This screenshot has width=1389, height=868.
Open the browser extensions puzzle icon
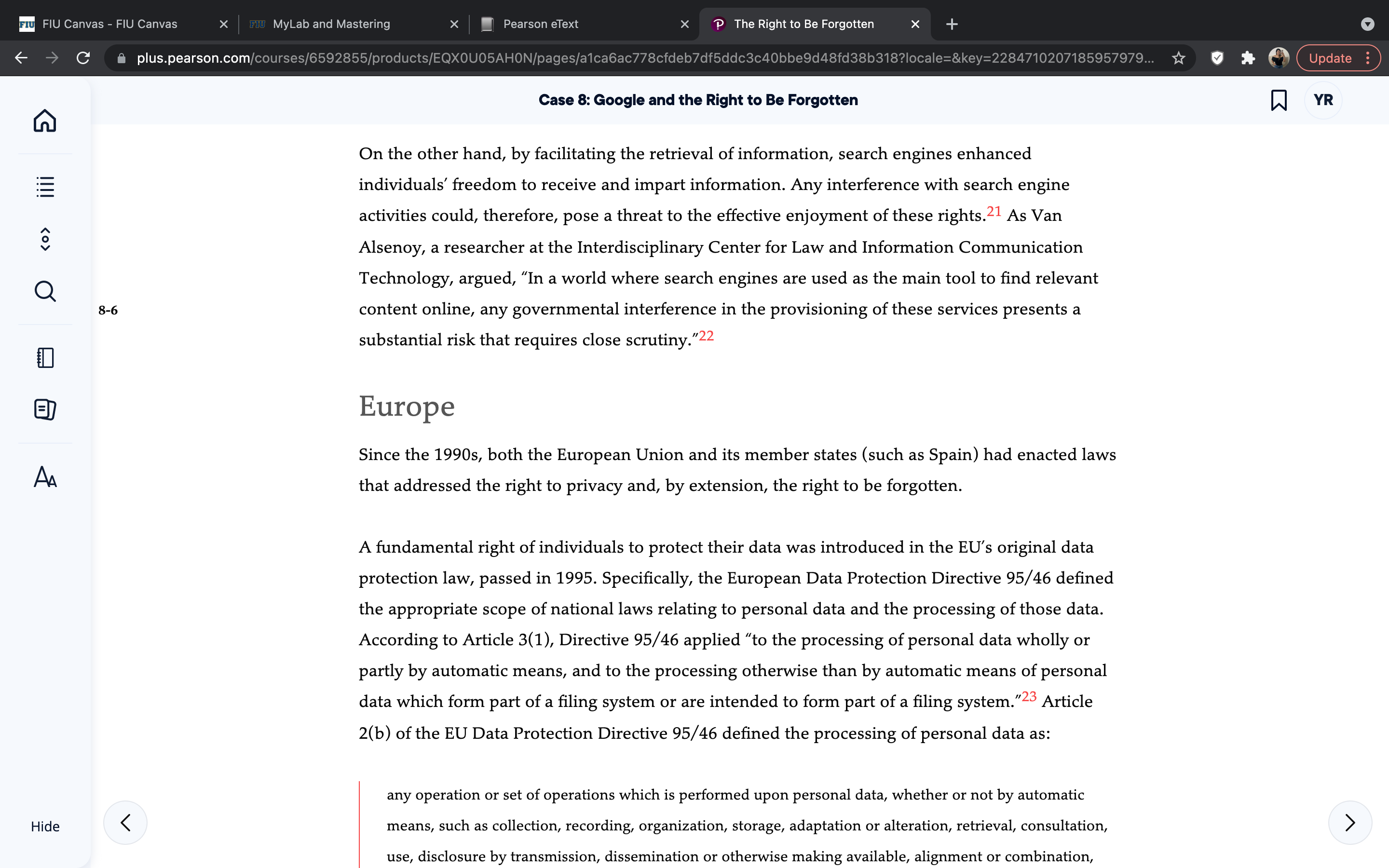[x=1248, y=58]
